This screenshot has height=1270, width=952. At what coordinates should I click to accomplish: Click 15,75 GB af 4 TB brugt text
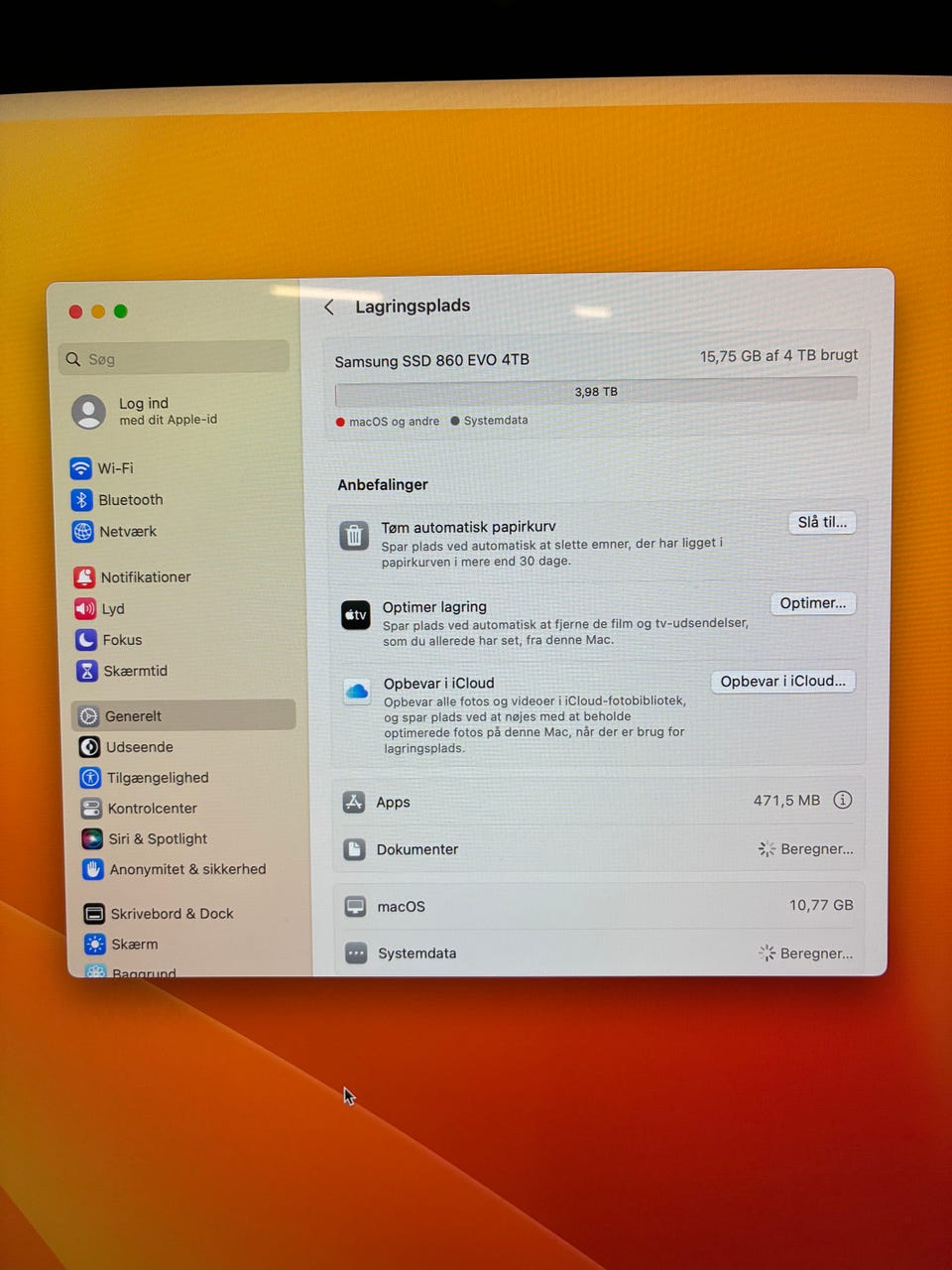pos(779,355)
